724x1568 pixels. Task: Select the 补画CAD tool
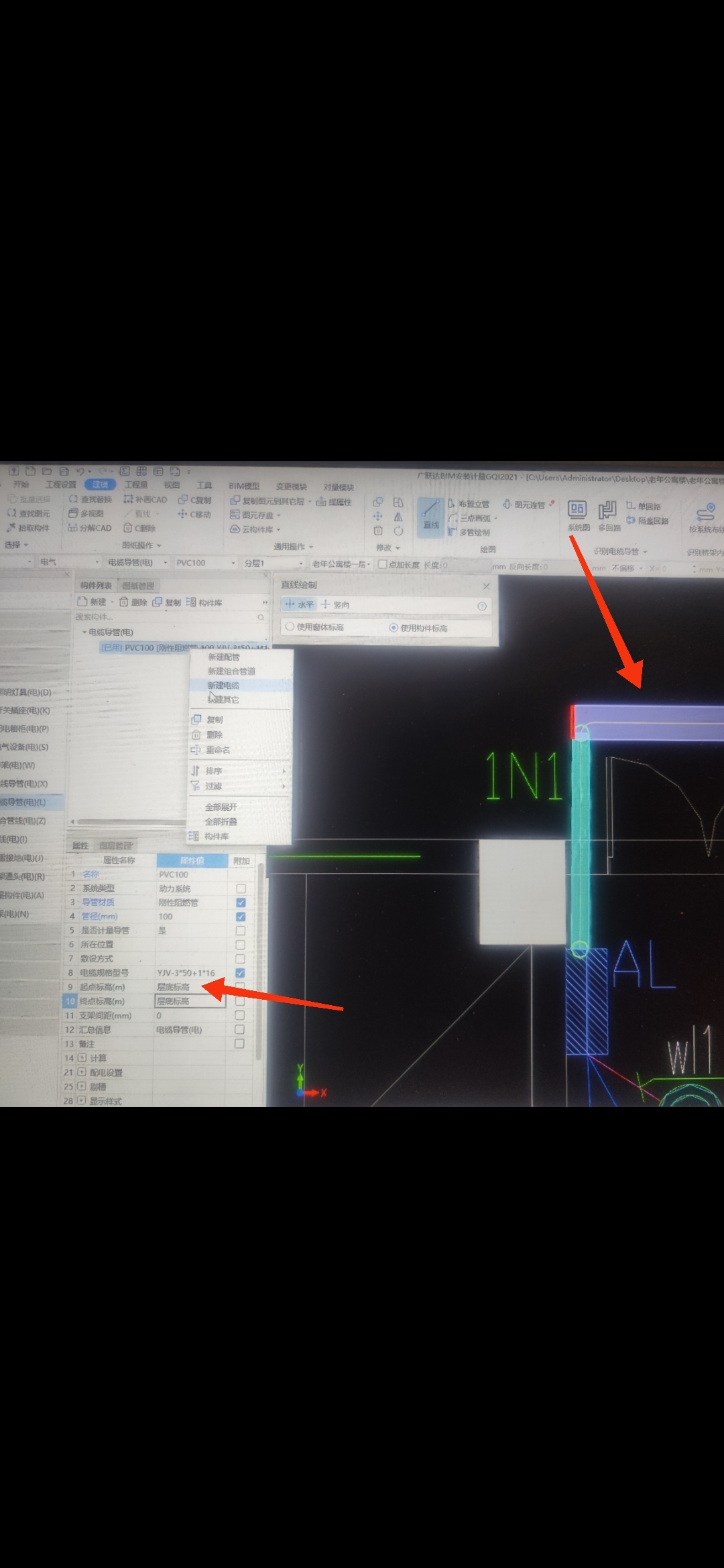[x=145, y=499]
